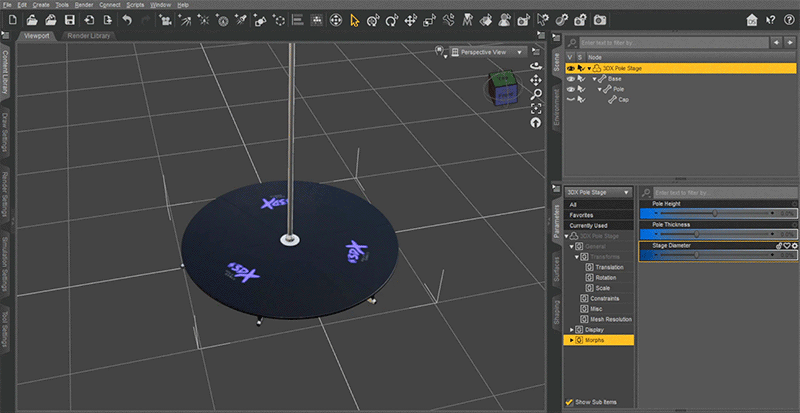
Task: Click the Stage Diameter settings gear icon
Action: tap(794, 246)
